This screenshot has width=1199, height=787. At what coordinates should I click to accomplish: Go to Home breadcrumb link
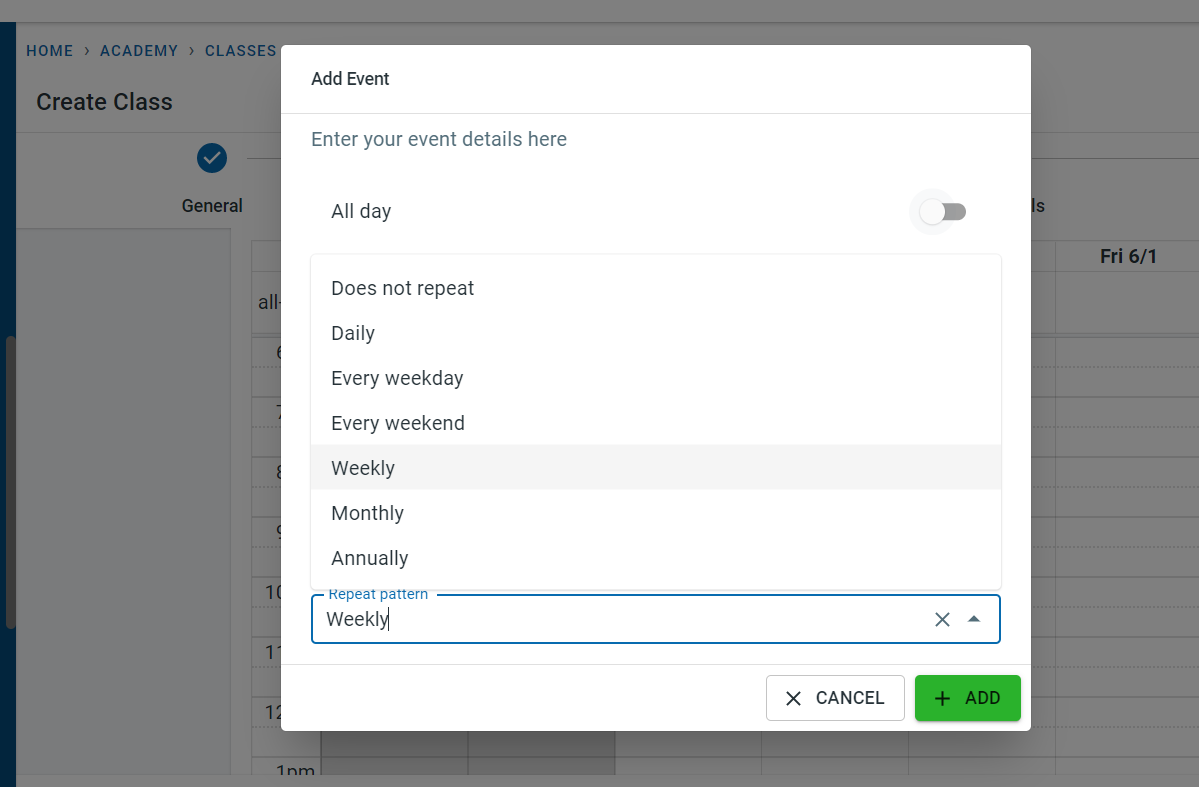click(x=50, y=51)
